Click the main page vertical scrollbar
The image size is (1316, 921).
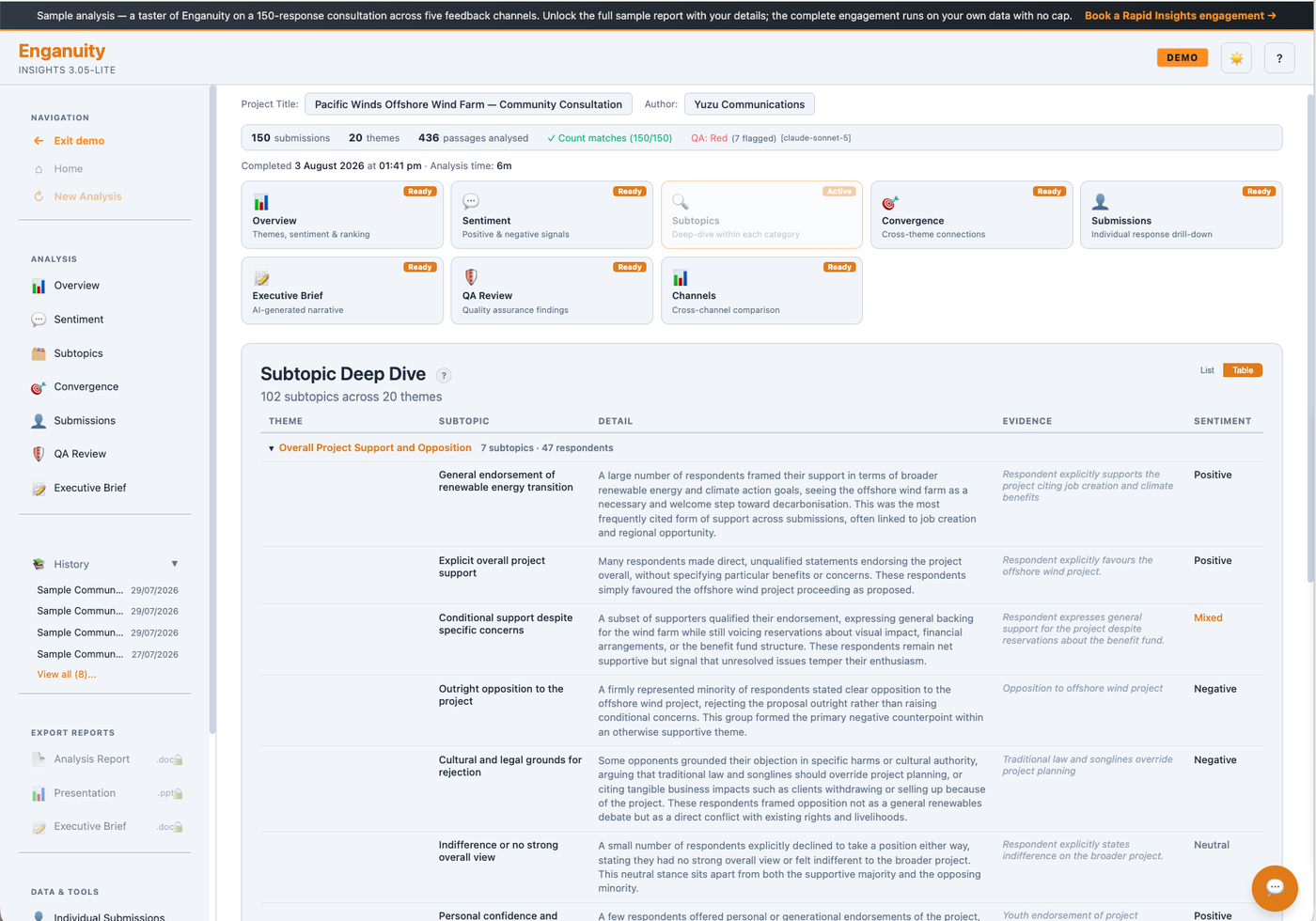(1310, 338)
